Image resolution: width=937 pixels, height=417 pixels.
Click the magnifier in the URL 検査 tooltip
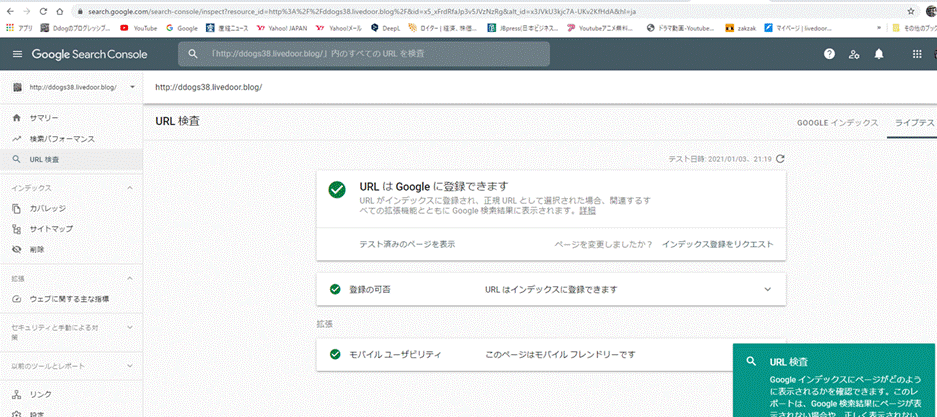pos(750,361)
